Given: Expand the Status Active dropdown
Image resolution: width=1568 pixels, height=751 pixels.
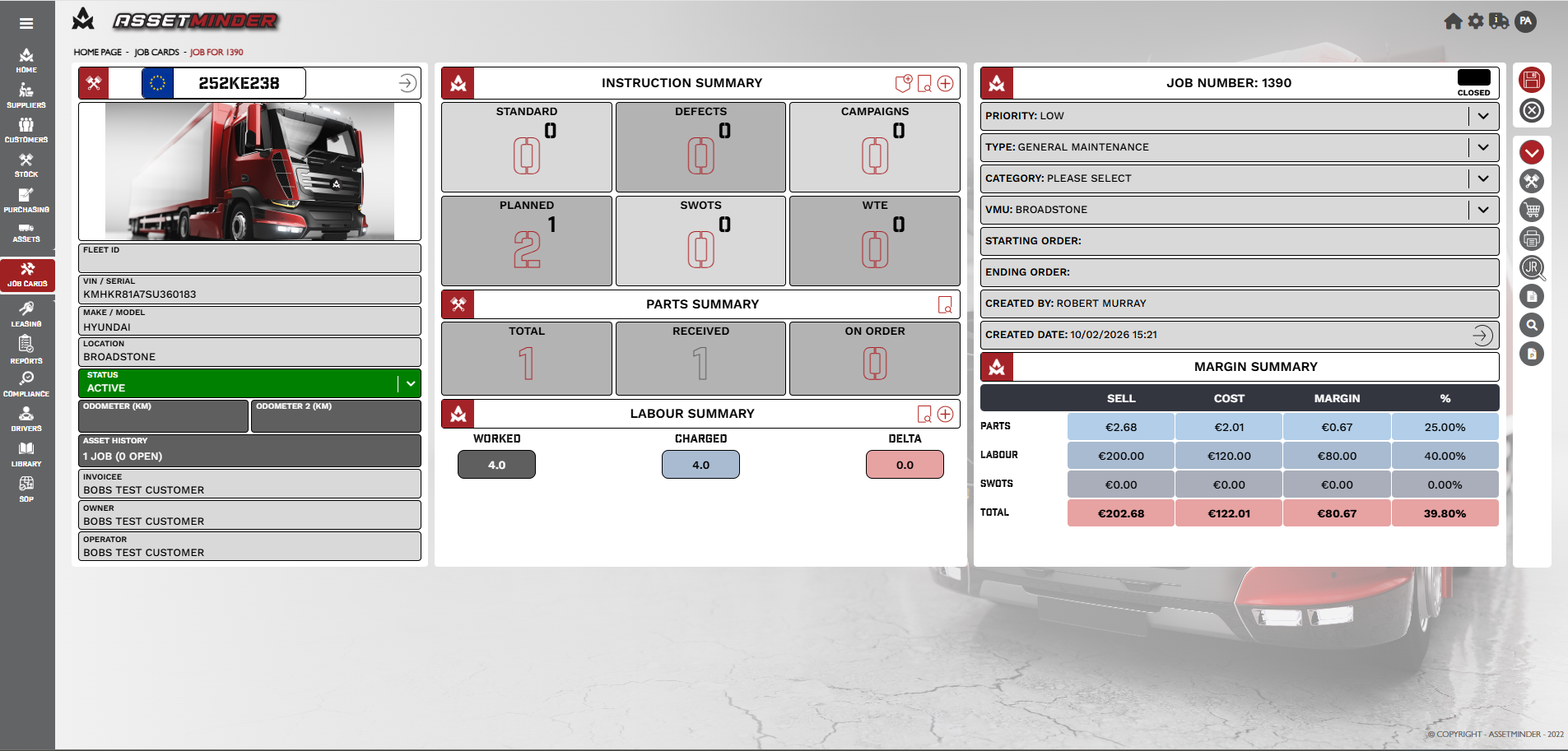Looking at the screenshot, I should [x=410, y=383].
